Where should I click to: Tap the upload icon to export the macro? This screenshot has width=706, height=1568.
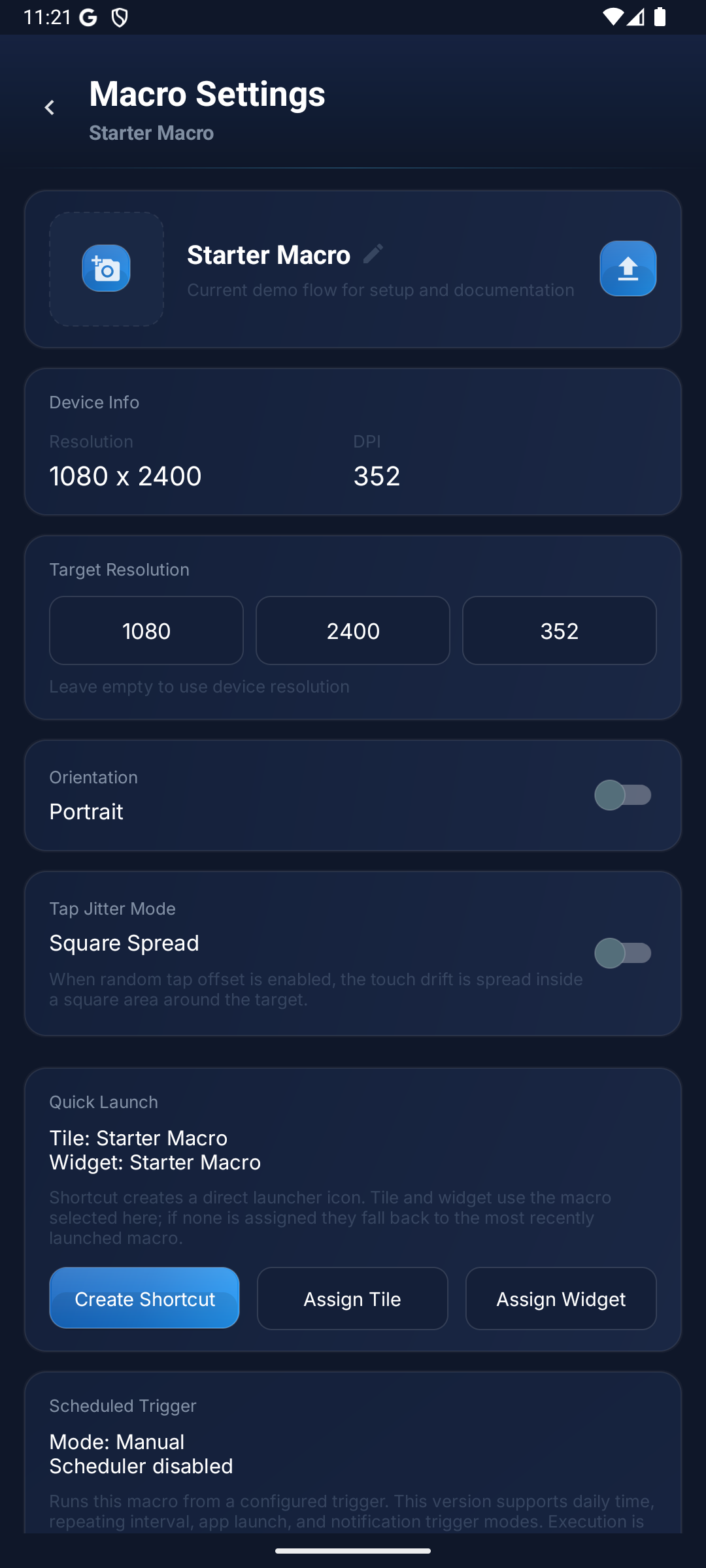[627, 269]
